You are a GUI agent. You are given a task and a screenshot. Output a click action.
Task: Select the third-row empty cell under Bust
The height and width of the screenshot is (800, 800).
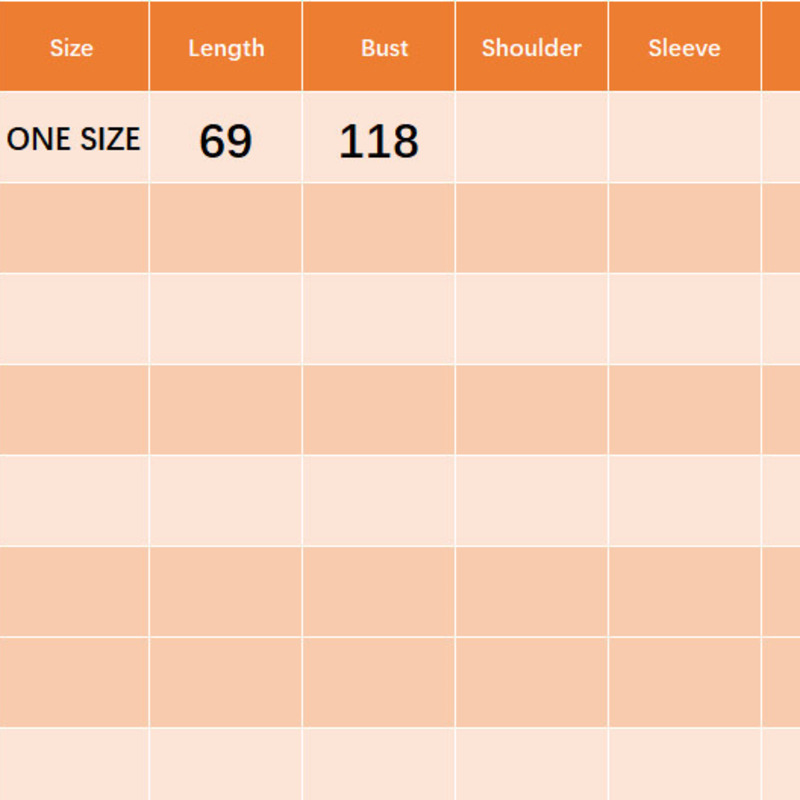379,319
